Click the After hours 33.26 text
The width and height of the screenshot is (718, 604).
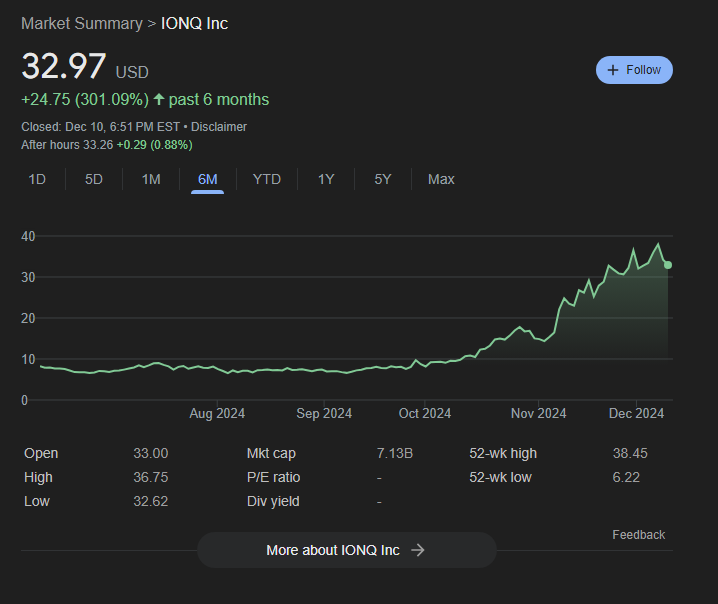pyautogui.click(x=67, y=145)
